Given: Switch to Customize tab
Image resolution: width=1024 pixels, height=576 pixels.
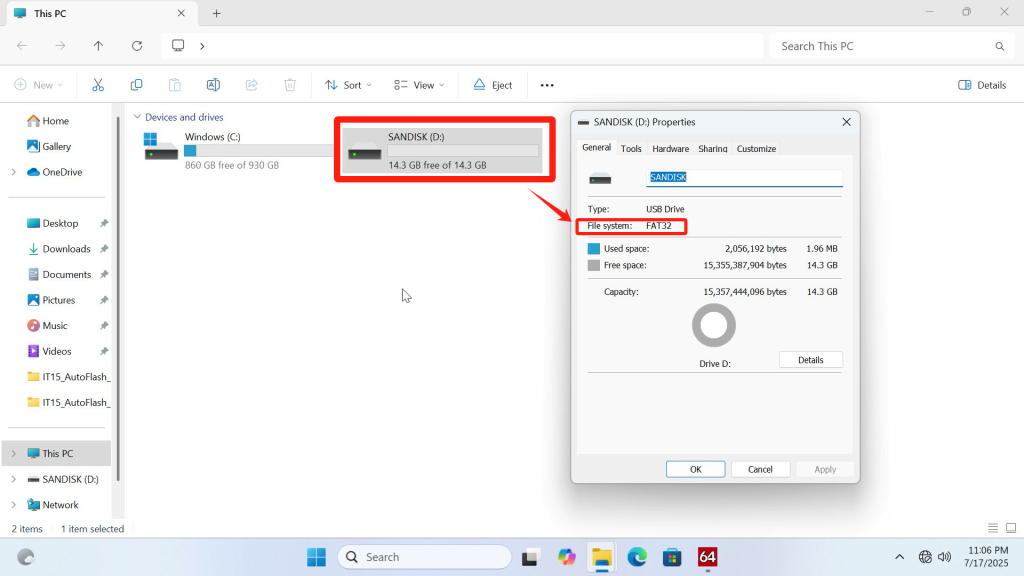Looking at the screenshot, I should (x=756, y=148).
